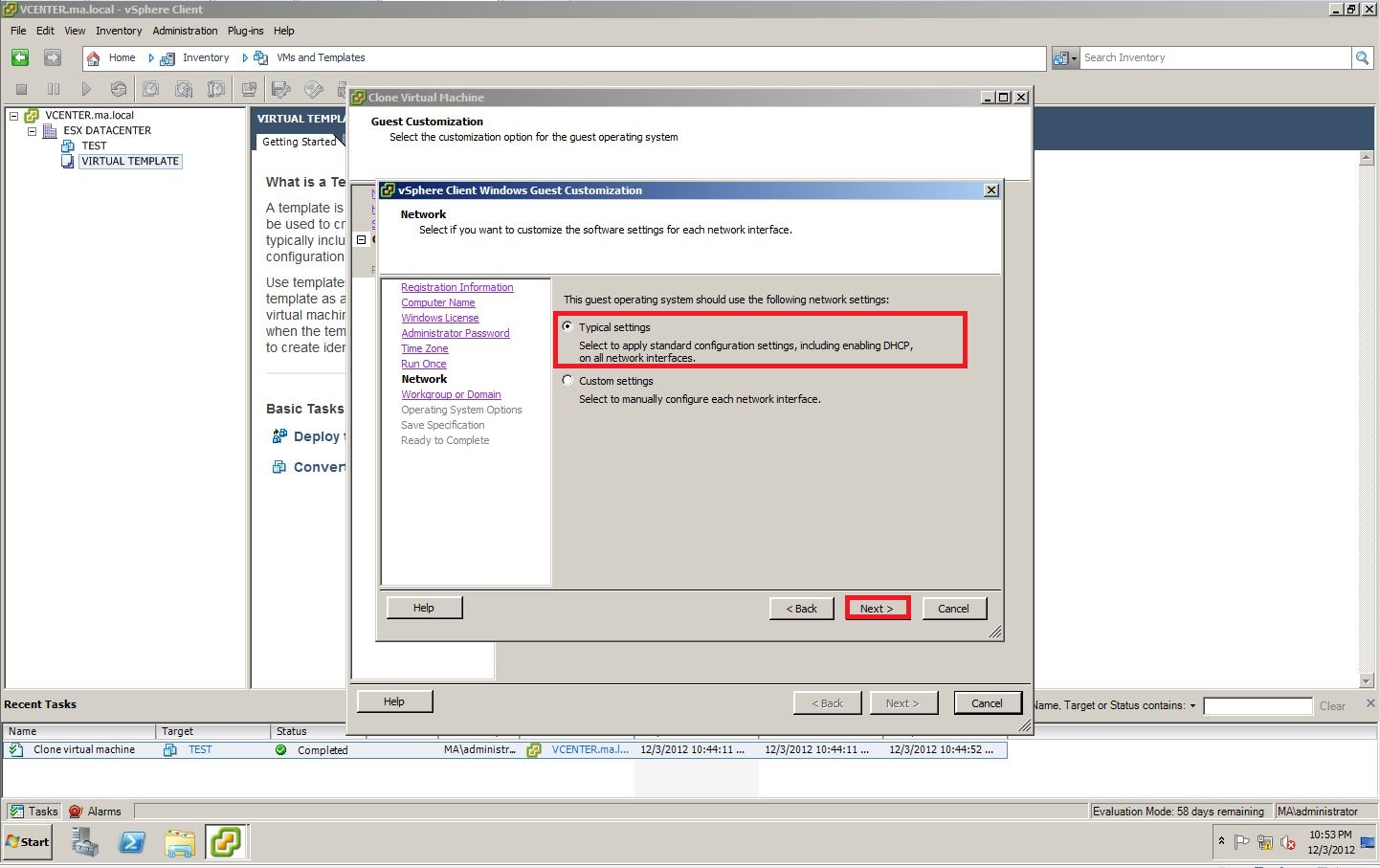Show hidden system tray icons

(1221, 840)
